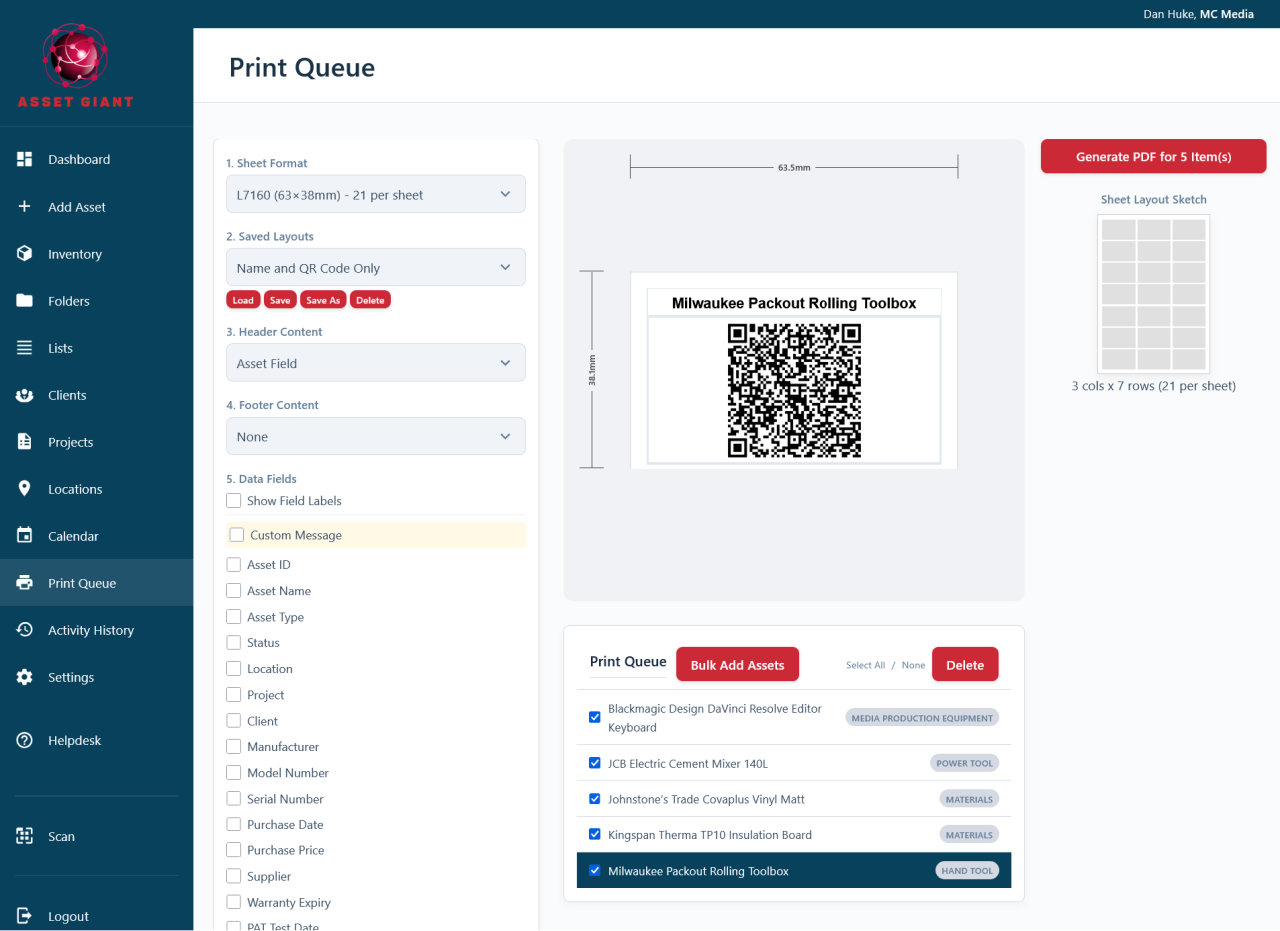Expand the Footer Content dropdown
The image size is (1280, 931).
click(x=376, y=436)
